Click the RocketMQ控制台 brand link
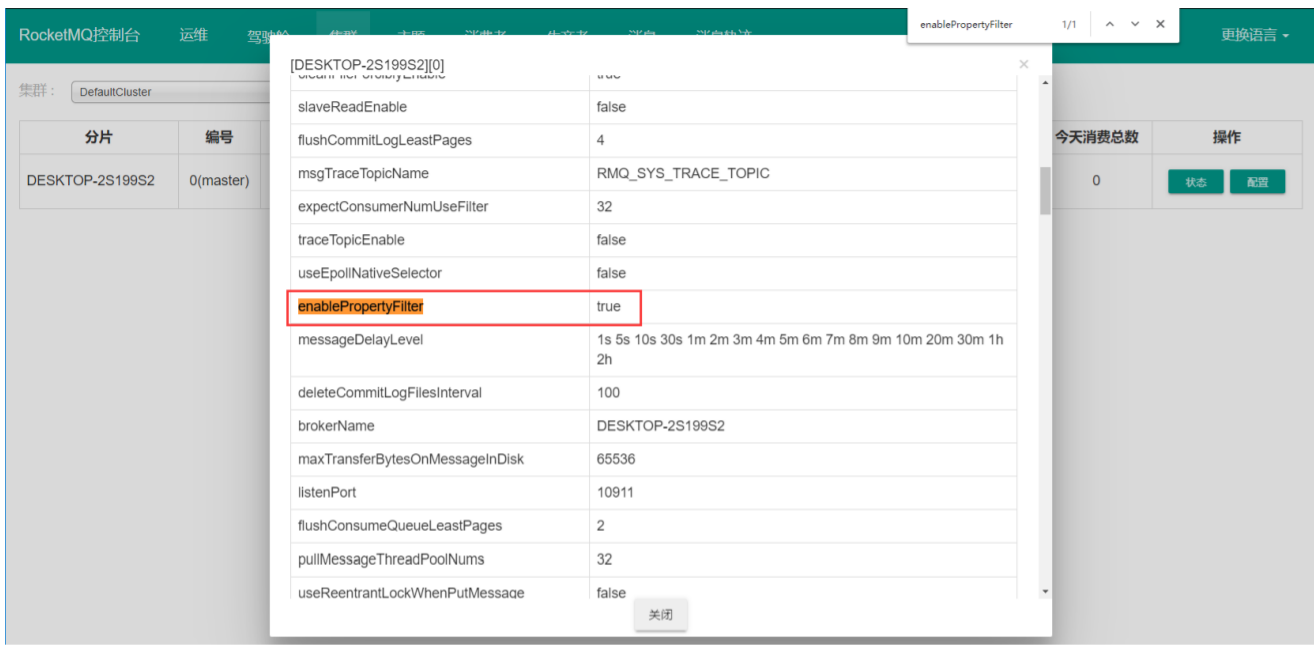This screenshot has width=1314, height=663. point(79,35)
